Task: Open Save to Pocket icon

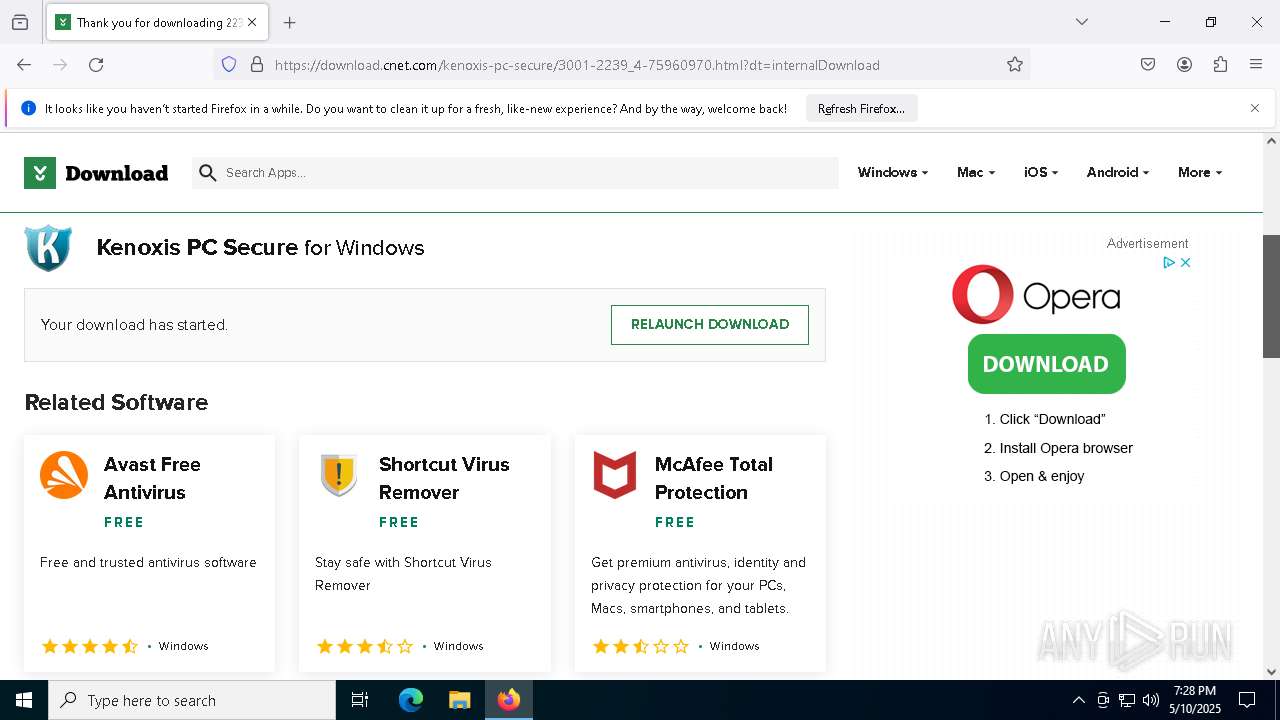Action: click(x=1148, y=65)
